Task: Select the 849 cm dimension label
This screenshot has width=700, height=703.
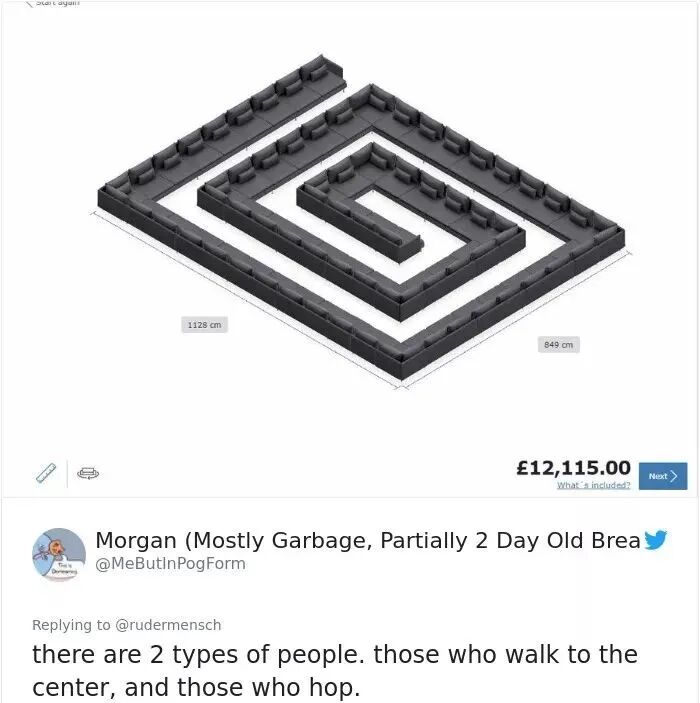Action: pos(558,344)
